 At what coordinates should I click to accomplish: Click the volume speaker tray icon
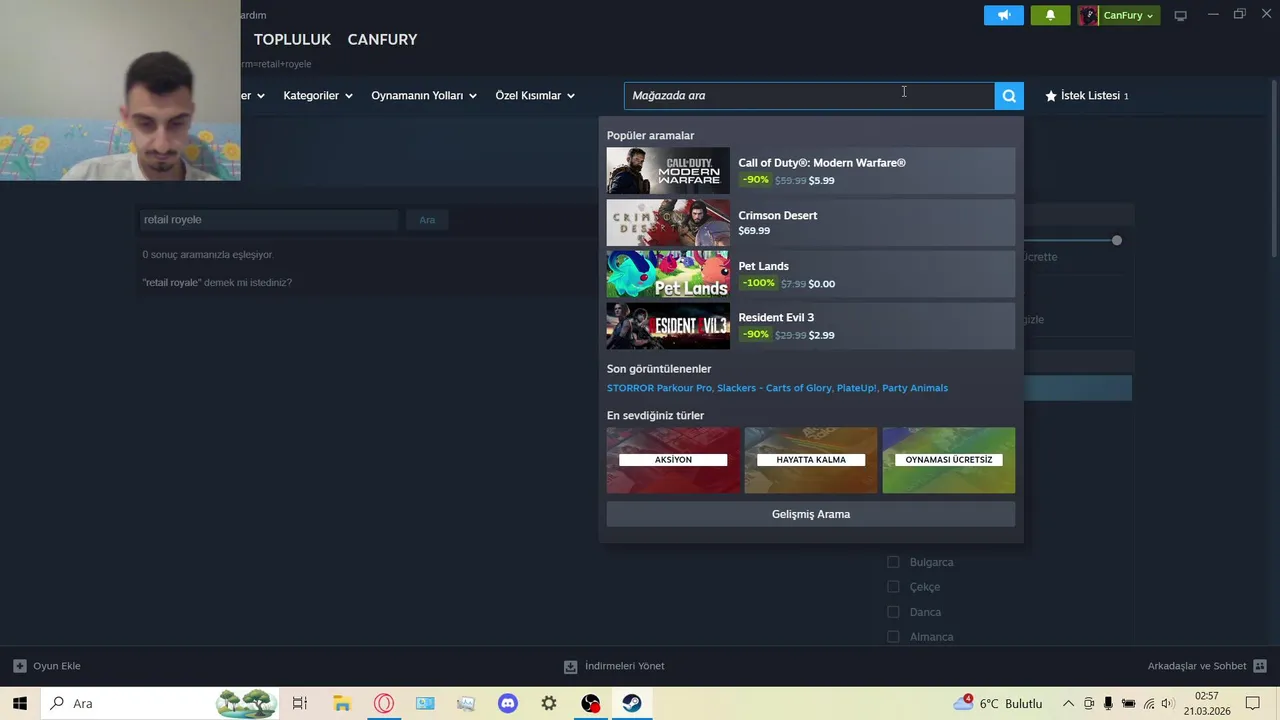tap(1167, 703)
